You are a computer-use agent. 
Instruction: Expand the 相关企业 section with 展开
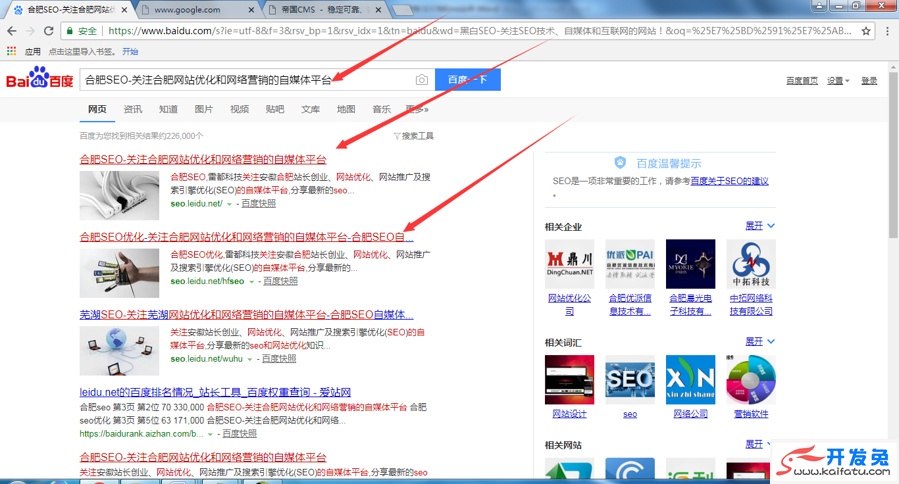click(x=760, y=225)
